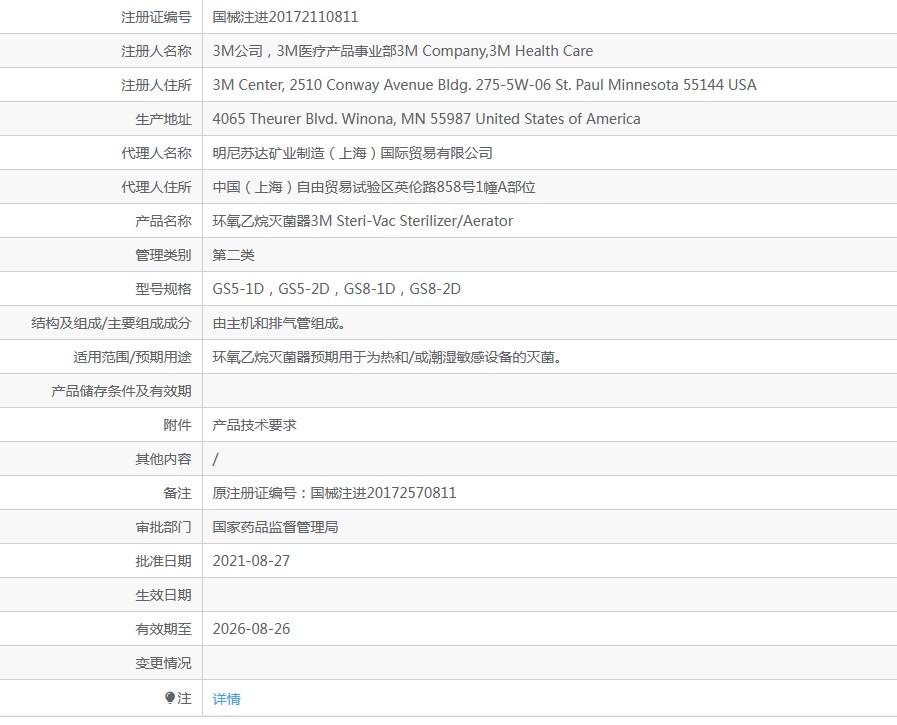Select the attachment value 产品技术要求
Viewport: 897px width, 725px height.
pyautogui.click(x=255, y=425)
